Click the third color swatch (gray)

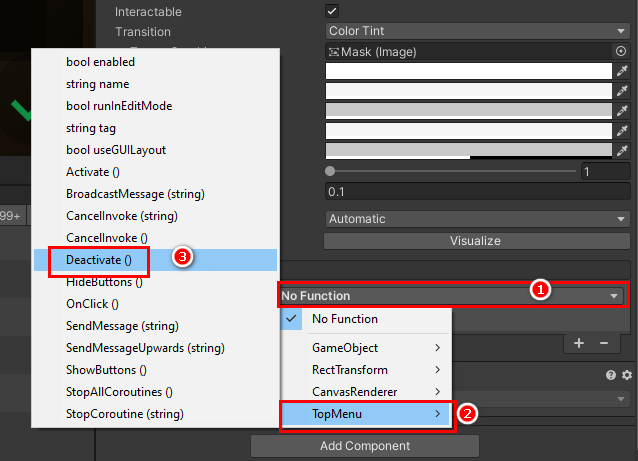(x=468, y=111)
